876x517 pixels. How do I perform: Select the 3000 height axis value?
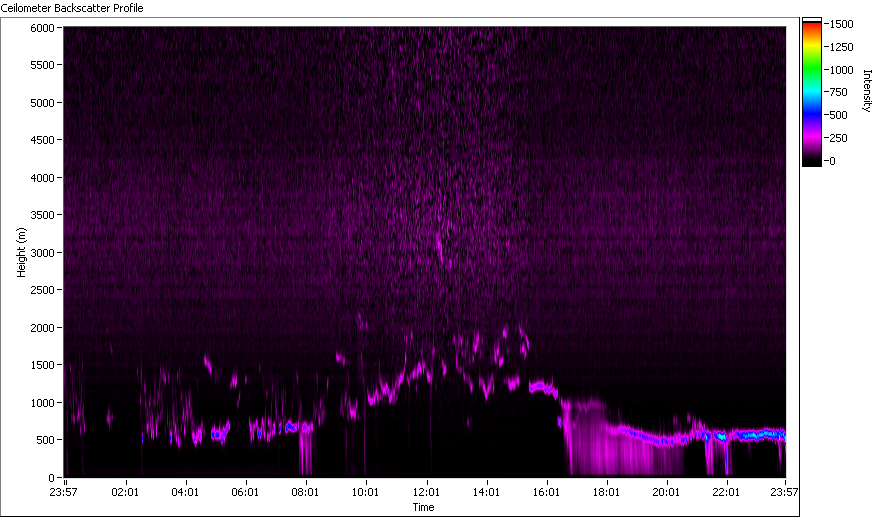tap(42, 253)
